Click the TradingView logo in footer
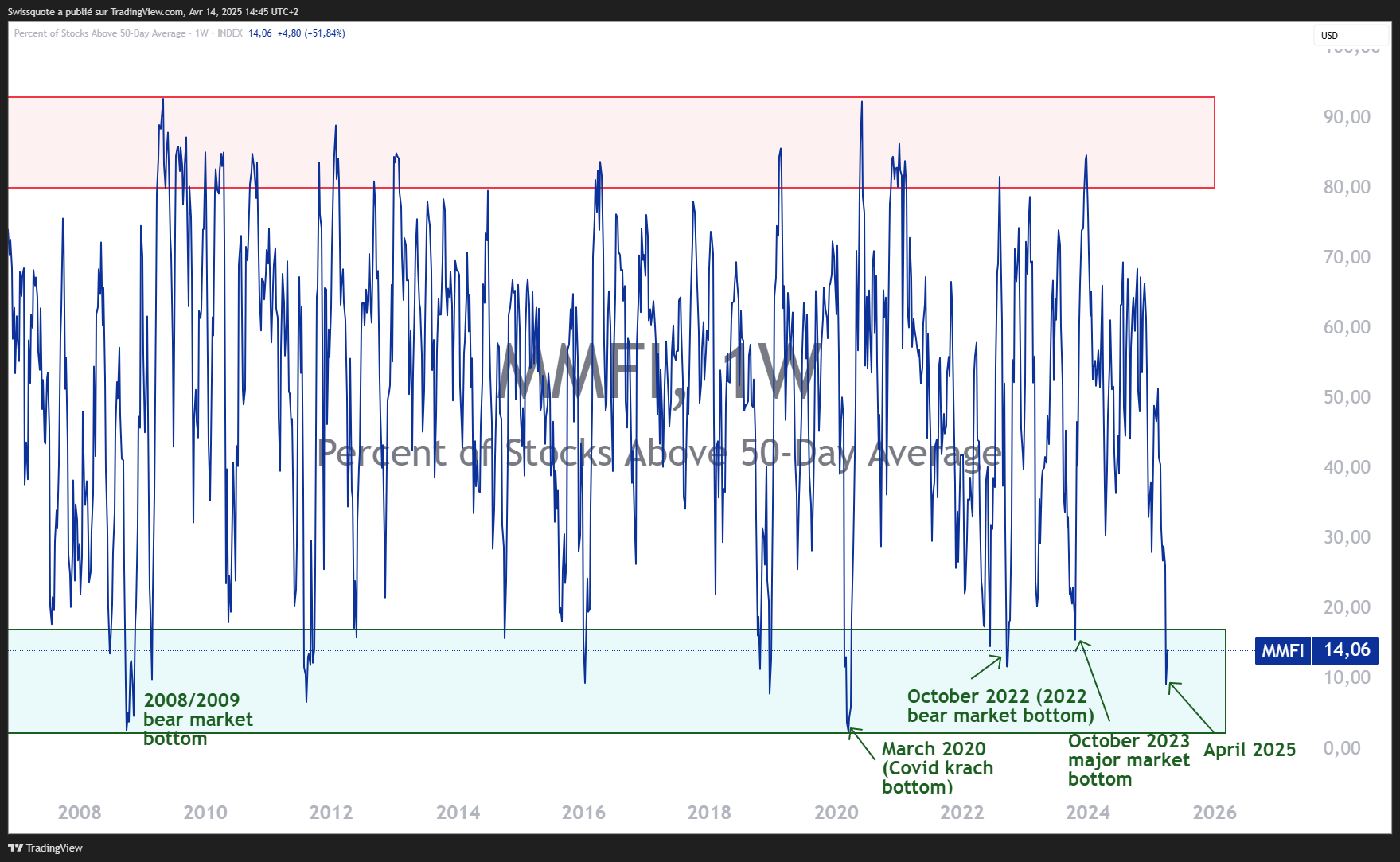 pos(45,848)
